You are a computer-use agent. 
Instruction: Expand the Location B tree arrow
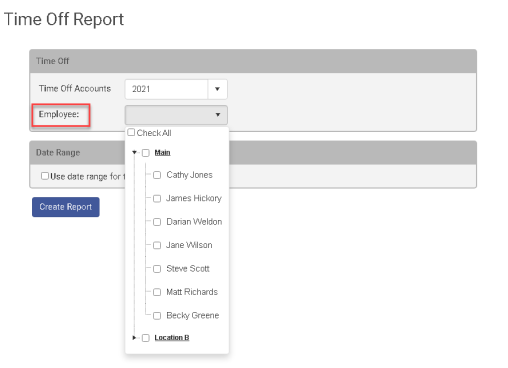click(x=134, y=338)
